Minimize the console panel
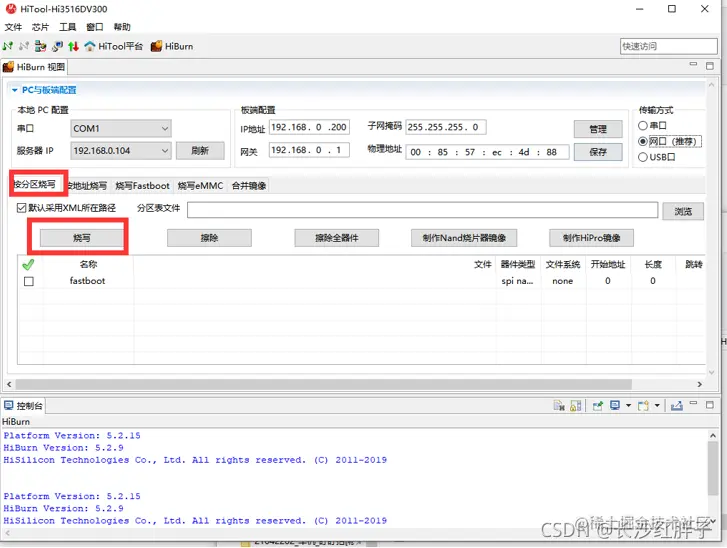The width and height of the screenshot is (727, 548). click(x=693, y=404)
